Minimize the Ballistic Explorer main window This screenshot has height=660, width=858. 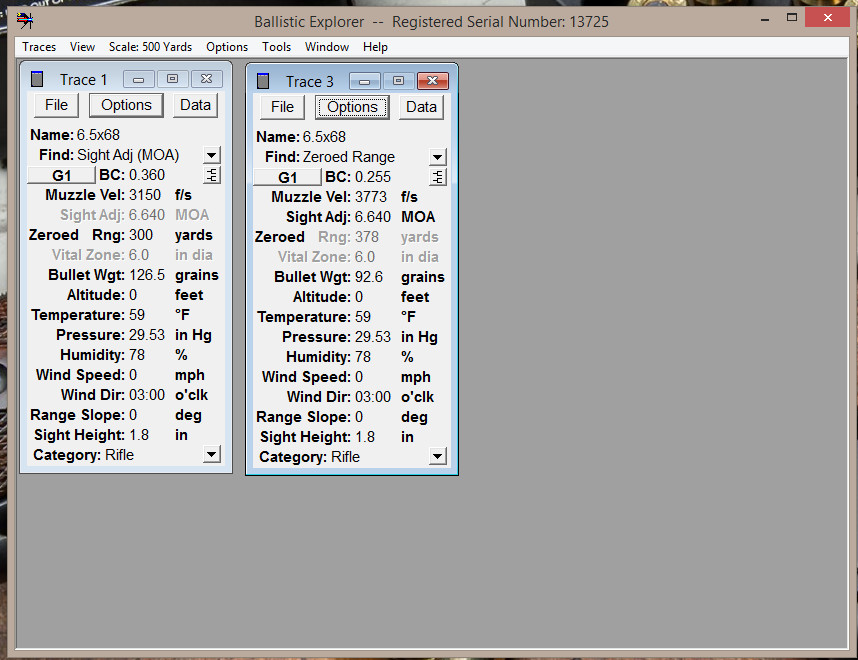click(765, 19)
